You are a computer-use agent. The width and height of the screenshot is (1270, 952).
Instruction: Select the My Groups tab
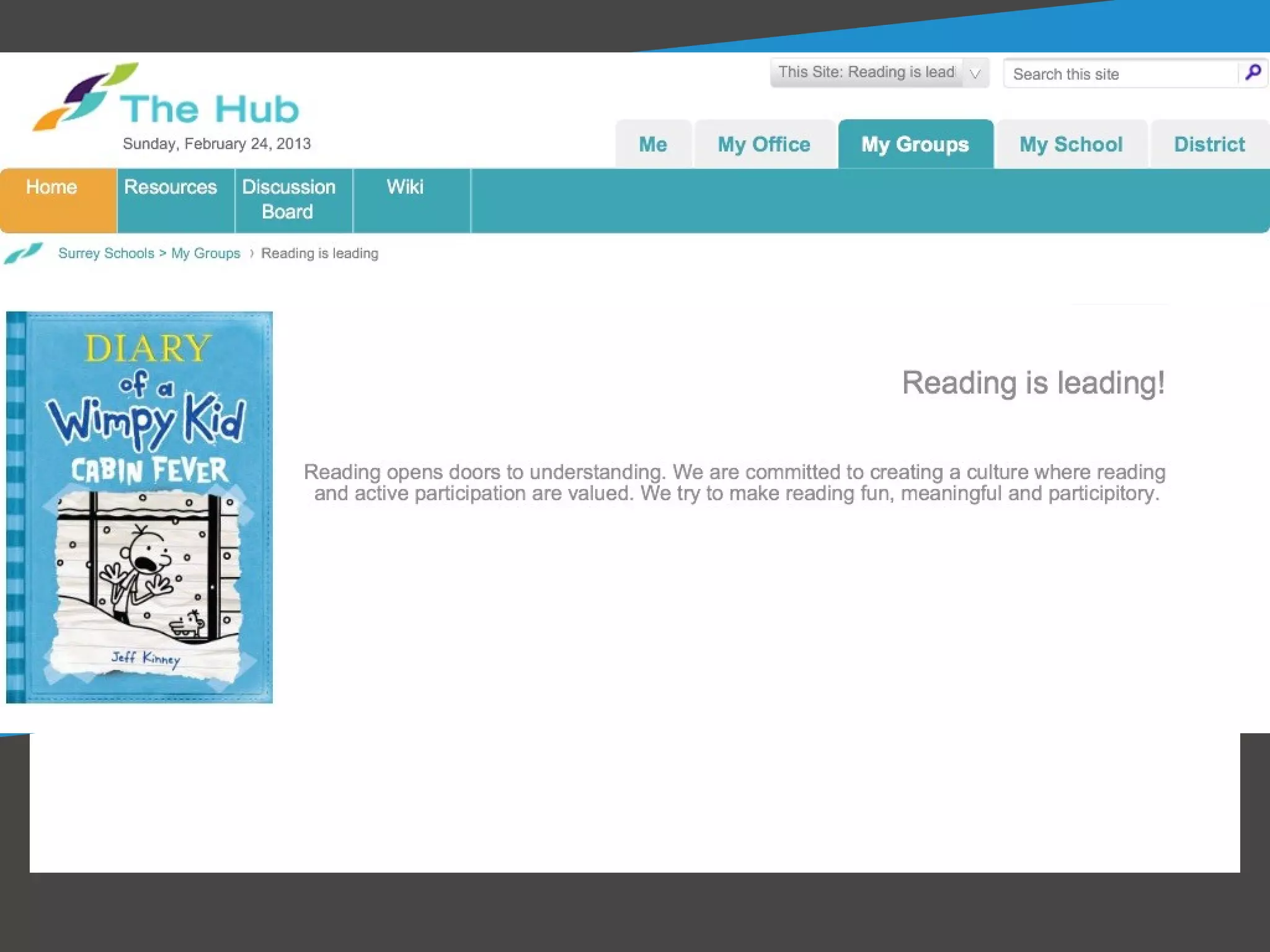point(915,144)
